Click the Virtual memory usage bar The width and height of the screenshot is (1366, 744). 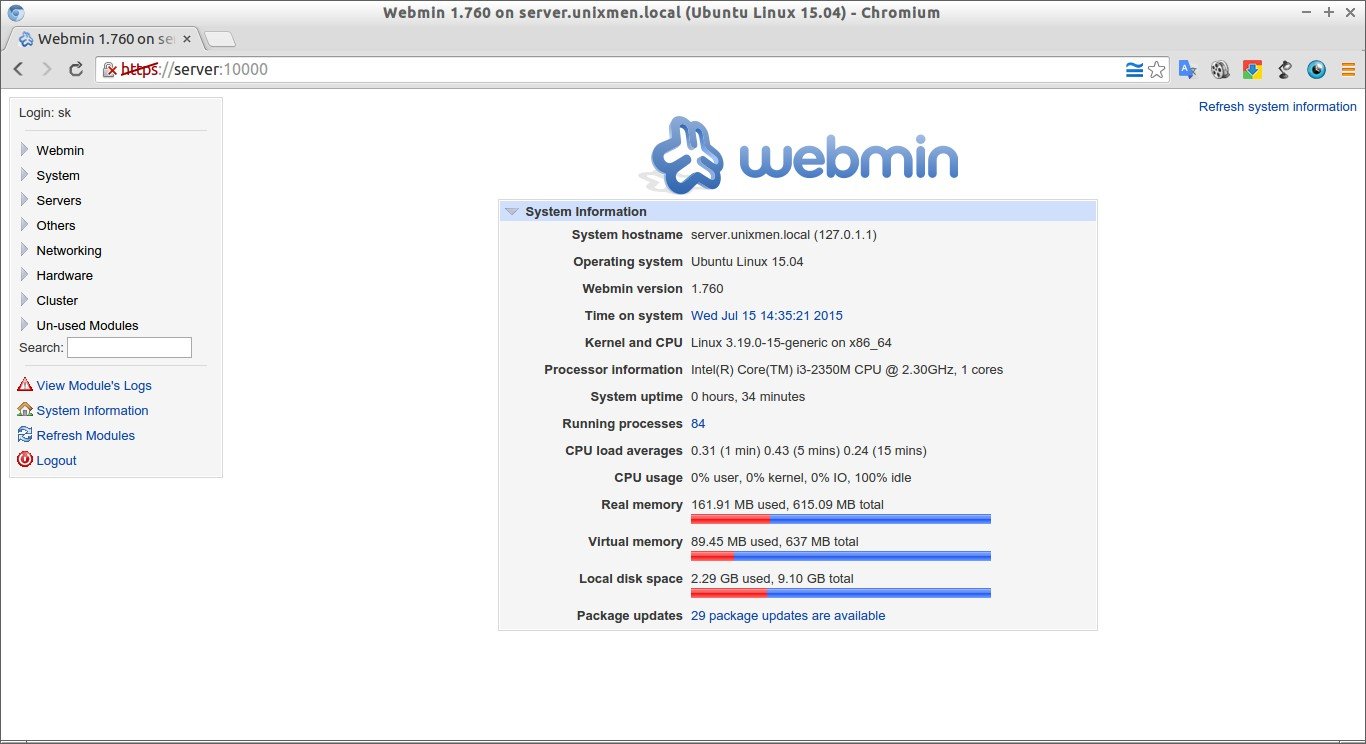841,556
